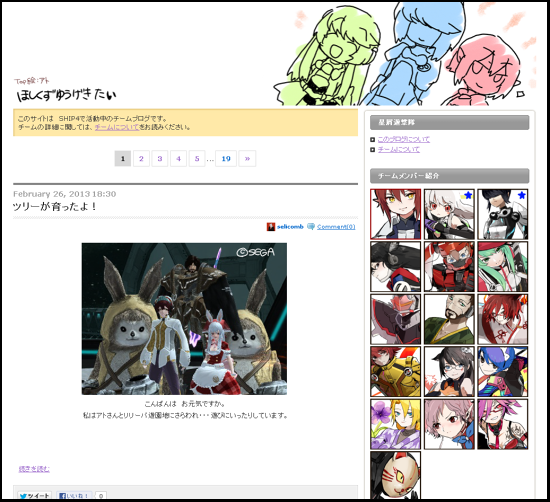
Task: Open red-haired shrine outfit member avatar
Action: click(x=503, y=319)
